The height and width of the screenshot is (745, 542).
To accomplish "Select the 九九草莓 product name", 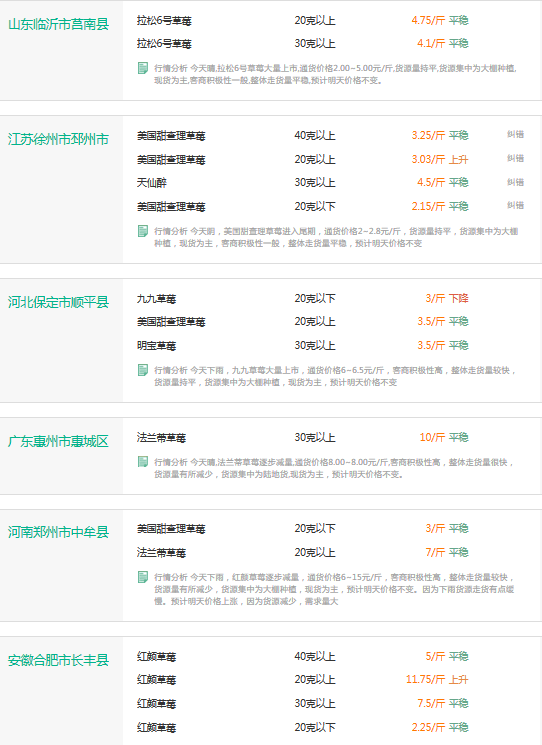I will pyautogui.click(x=156, y=299).
